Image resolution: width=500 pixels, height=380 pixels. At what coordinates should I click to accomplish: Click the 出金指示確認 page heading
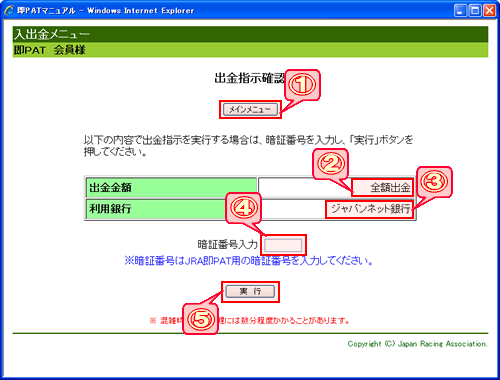[250, 78]
